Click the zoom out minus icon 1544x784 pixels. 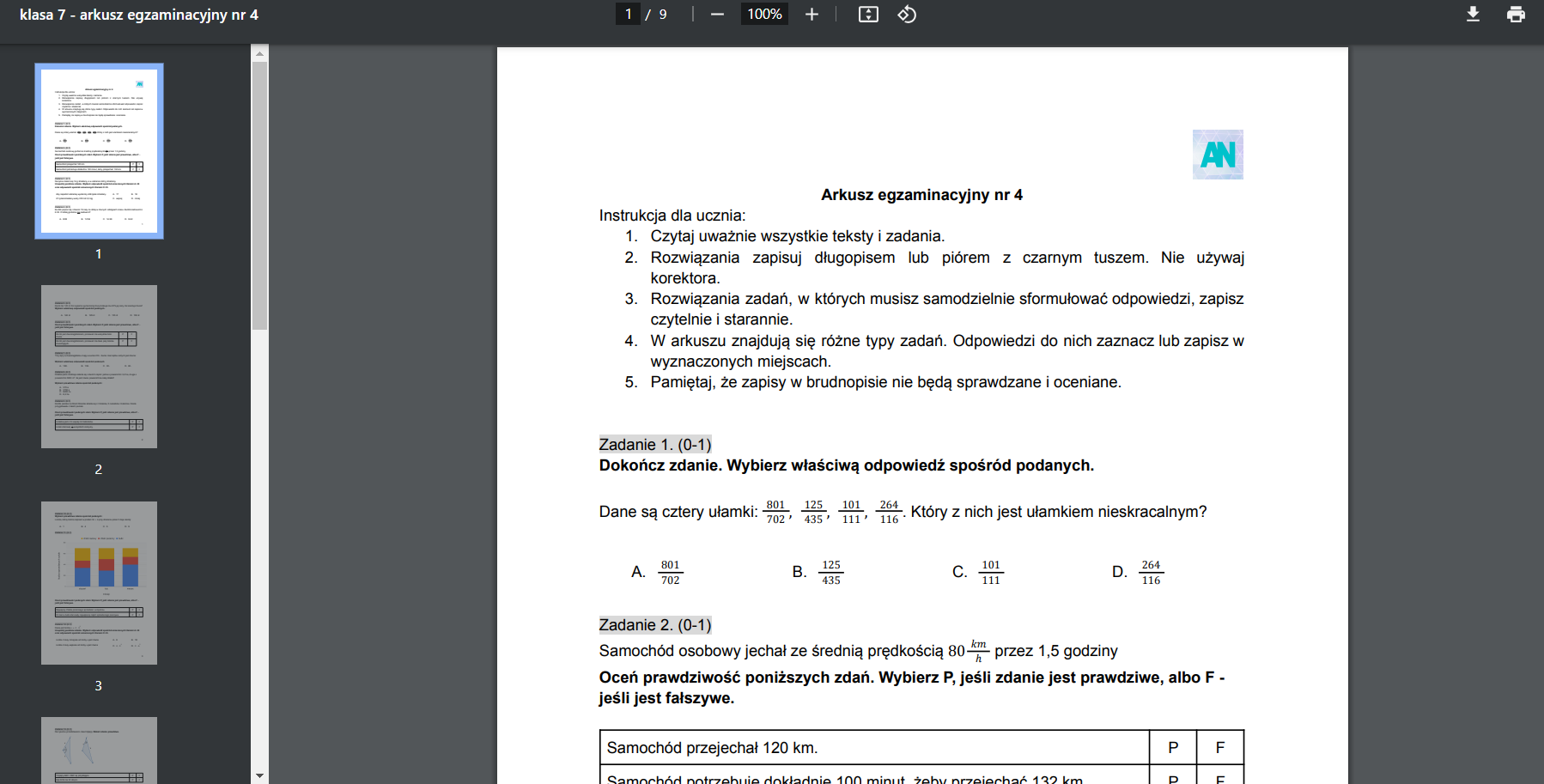(x=718, y=15)
